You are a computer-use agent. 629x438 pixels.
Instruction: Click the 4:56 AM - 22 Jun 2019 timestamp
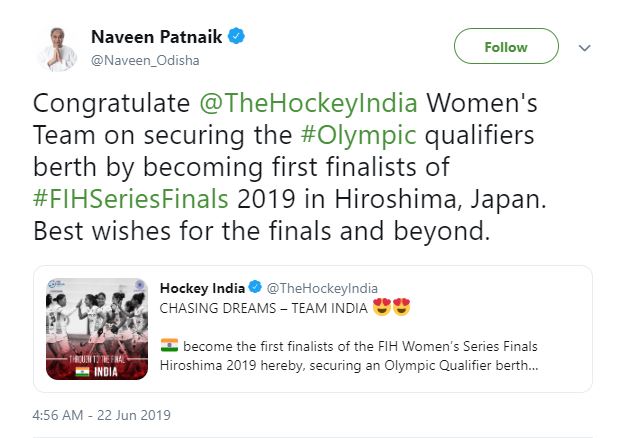point(101,415)
